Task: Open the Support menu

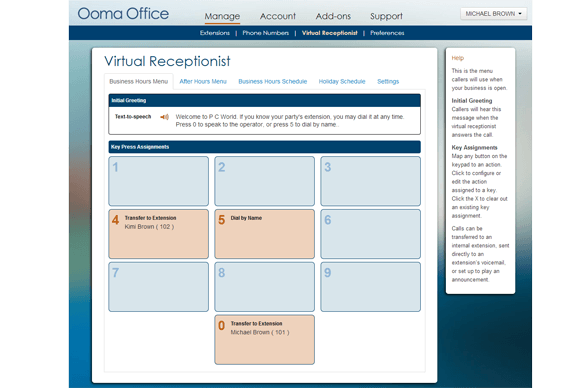Action: click(386, 16)
